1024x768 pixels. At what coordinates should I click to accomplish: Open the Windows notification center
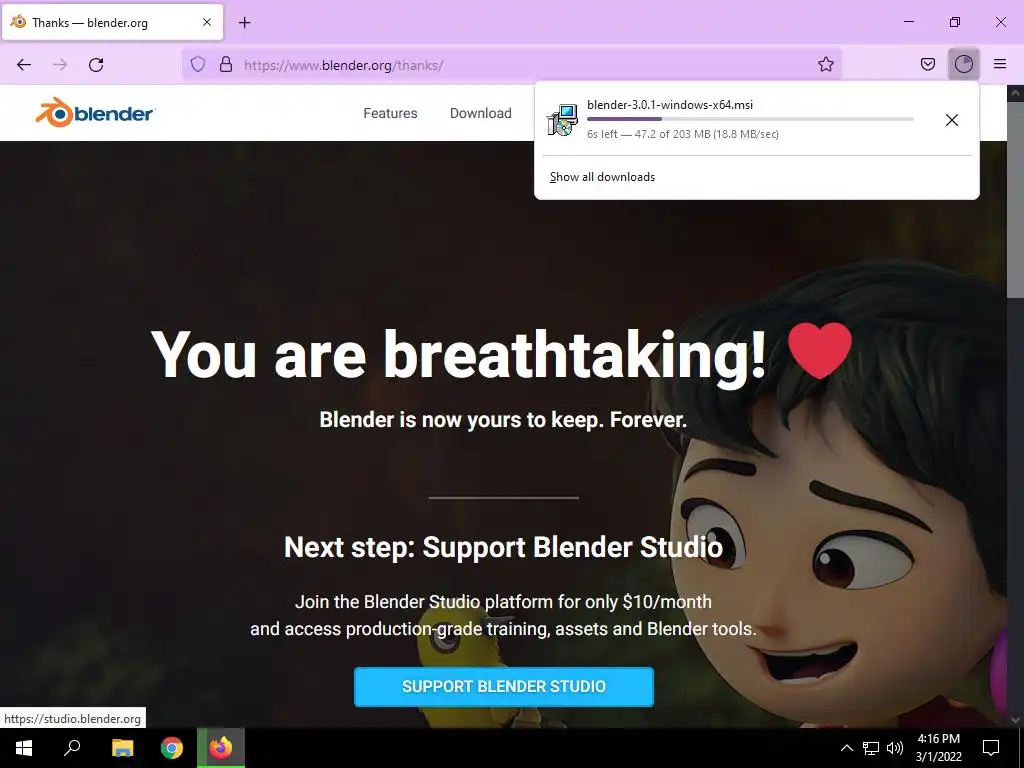tap(991, 748)
